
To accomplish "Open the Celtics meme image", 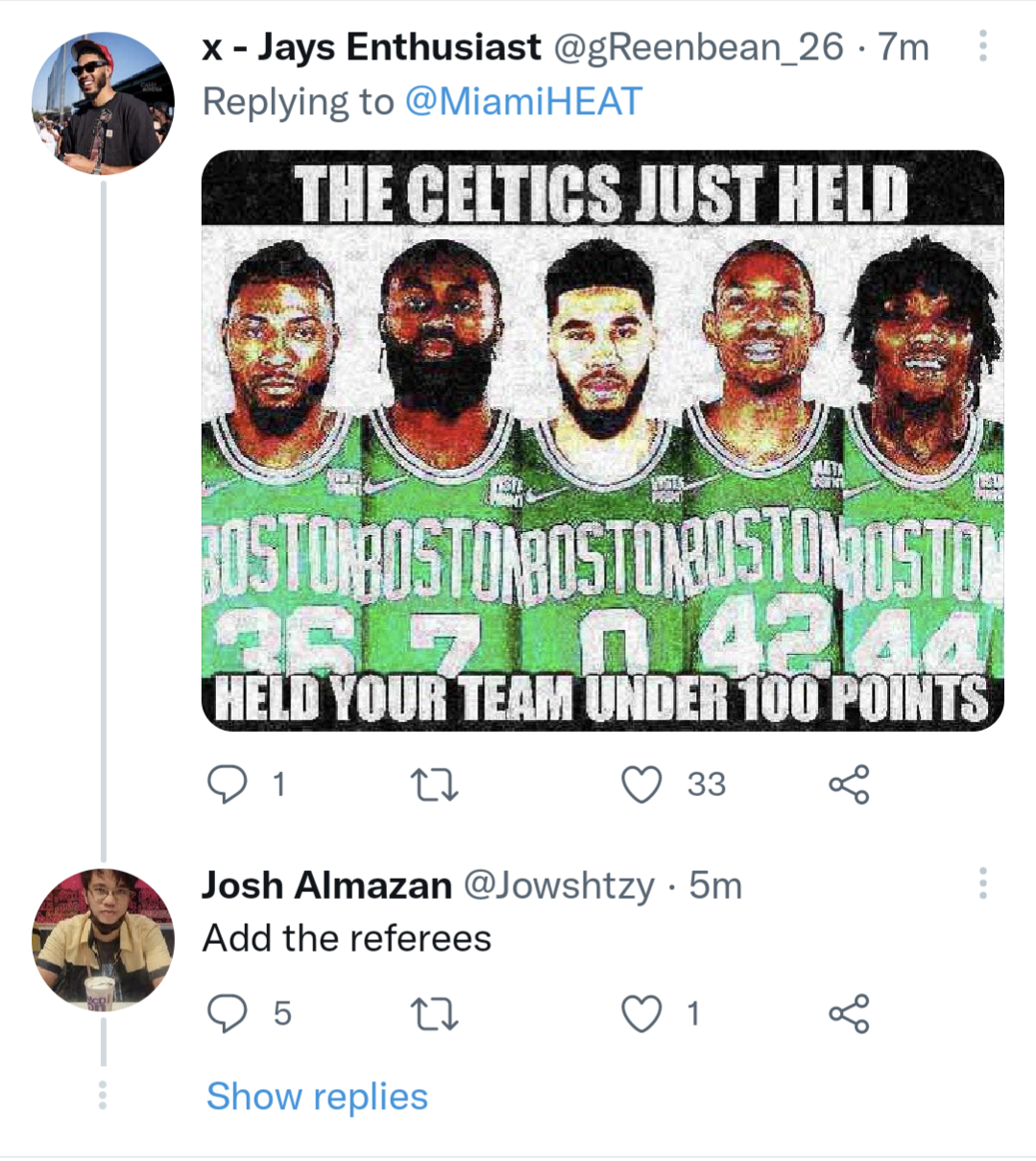I will (602, 440).
